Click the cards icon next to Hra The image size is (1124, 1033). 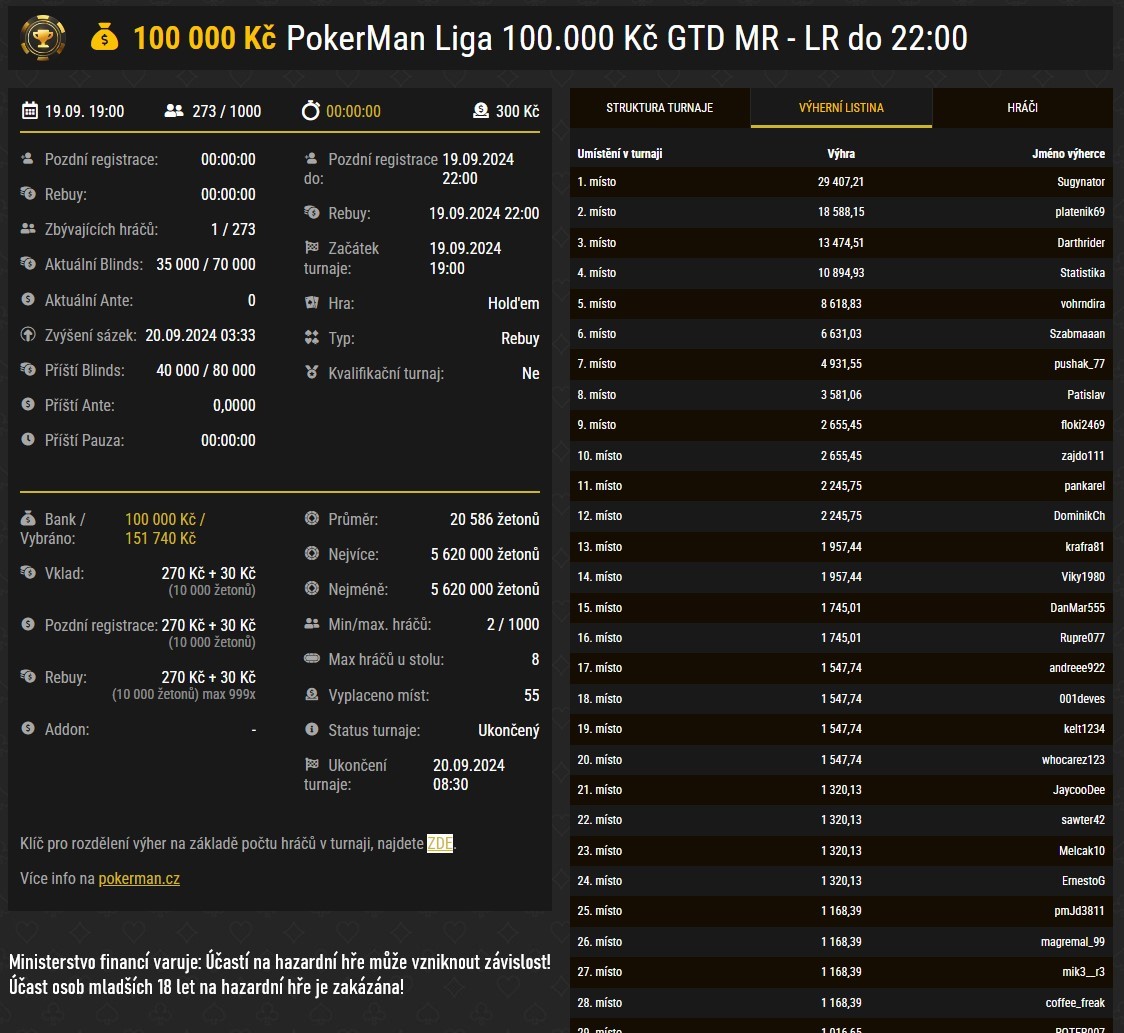pos(312,303)
